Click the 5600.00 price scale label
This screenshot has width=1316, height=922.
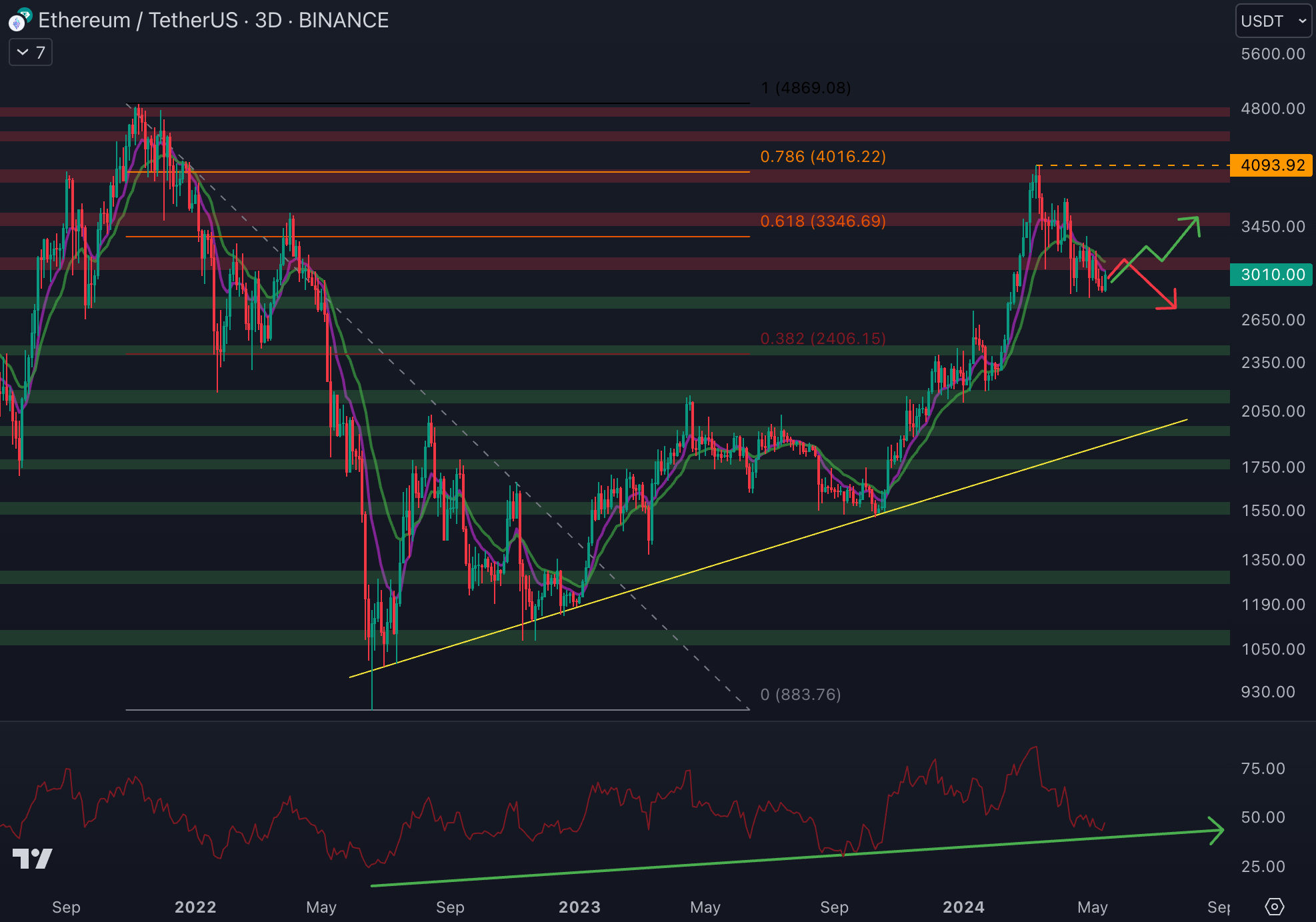1272,53
